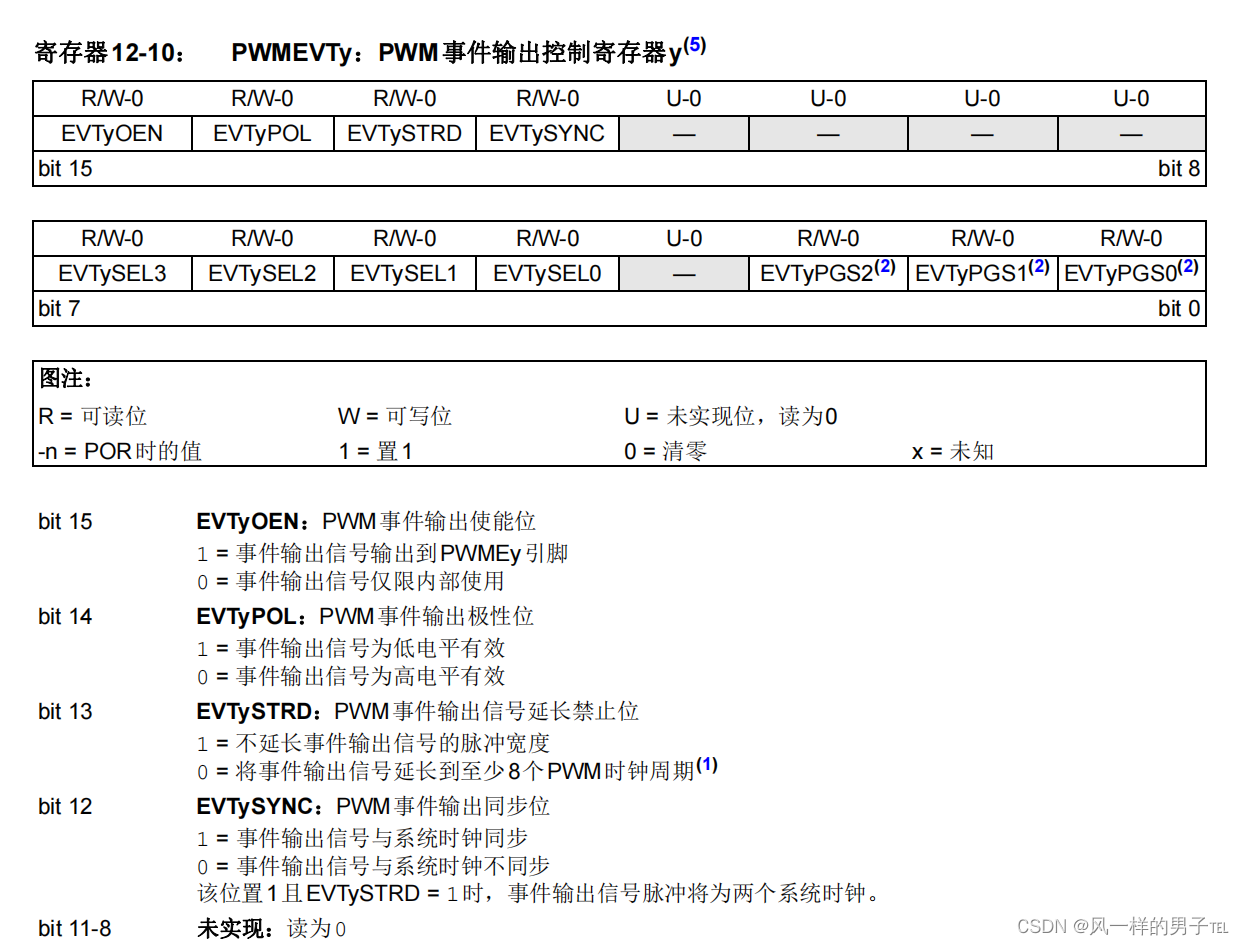Select legend entry 'R = 可读位'
The height and width of the screenshot is (945, 1244).
point(93,416)
